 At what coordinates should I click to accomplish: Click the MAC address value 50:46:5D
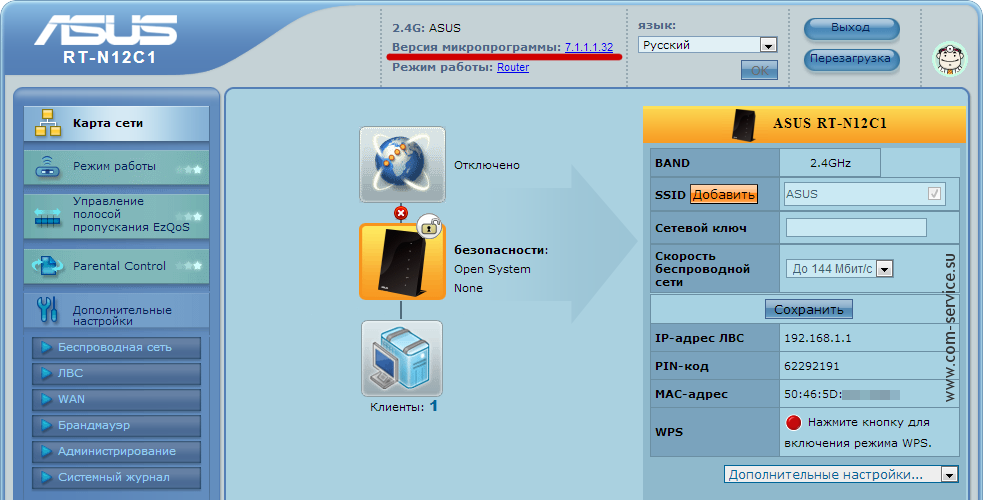842,395
